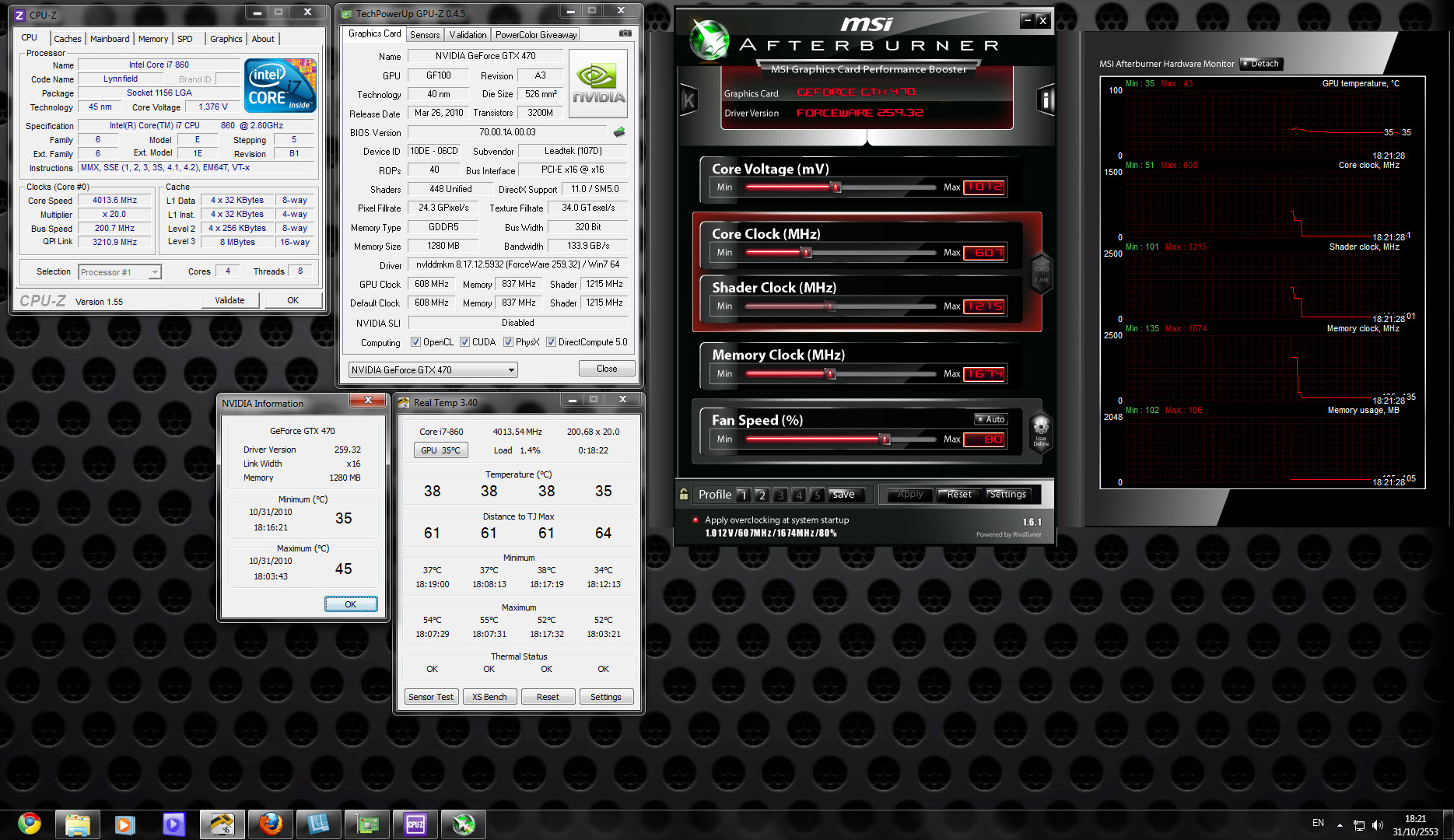Save the BIOS using the chip icon in GPU-Z
The height and width of the screenshot is (840, 1454).
tap(619, 131)
